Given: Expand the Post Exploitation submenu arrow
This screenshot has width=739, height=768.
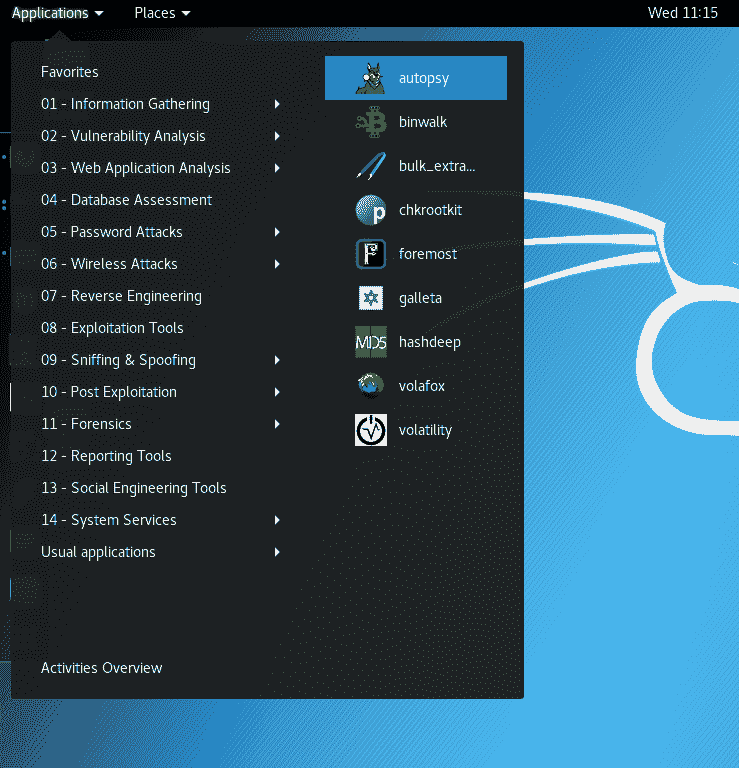Looking at the screenshot, I should click(x=277, y=392).
